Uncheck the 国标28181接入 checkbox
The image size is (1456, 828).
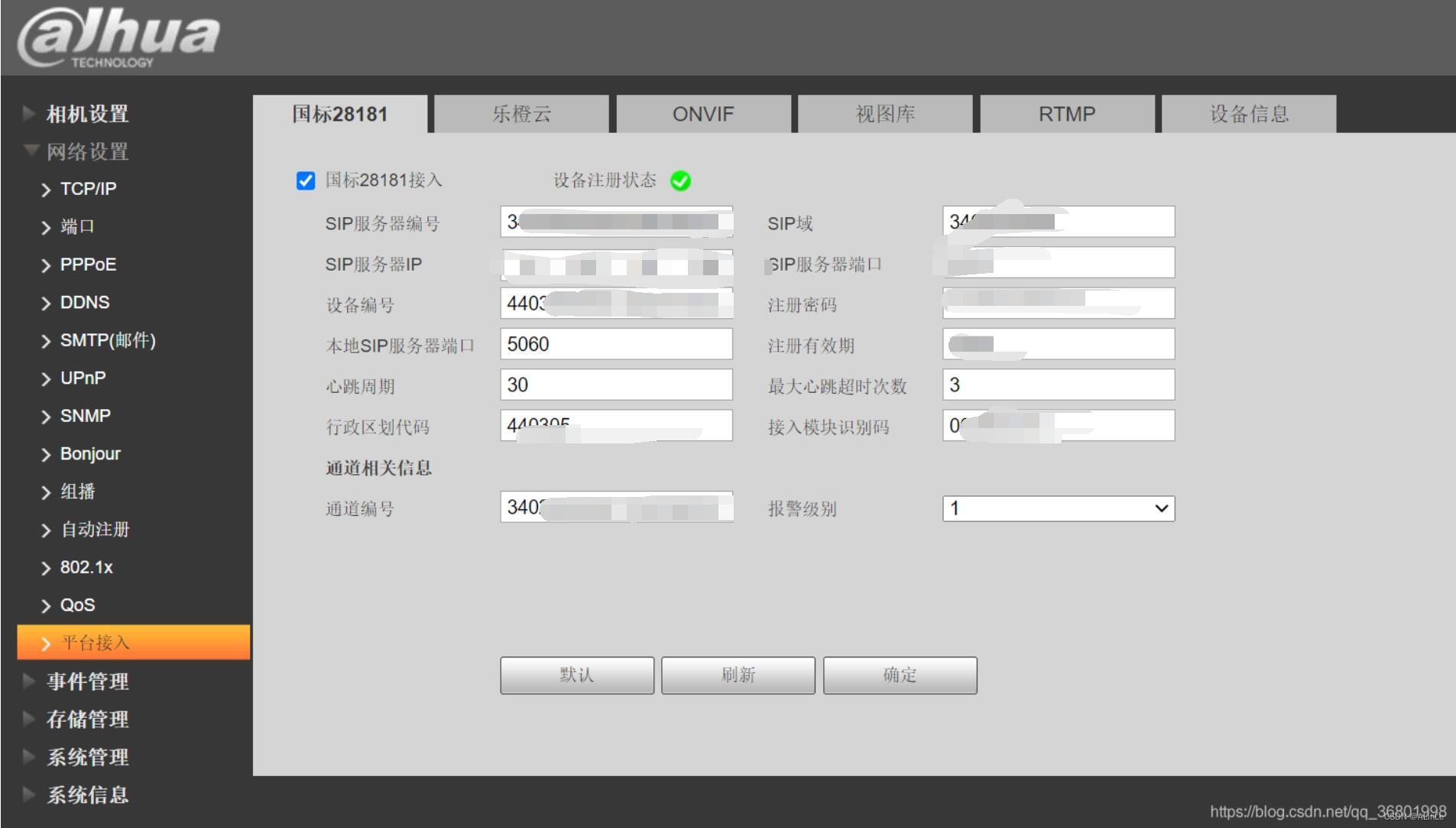306,180
